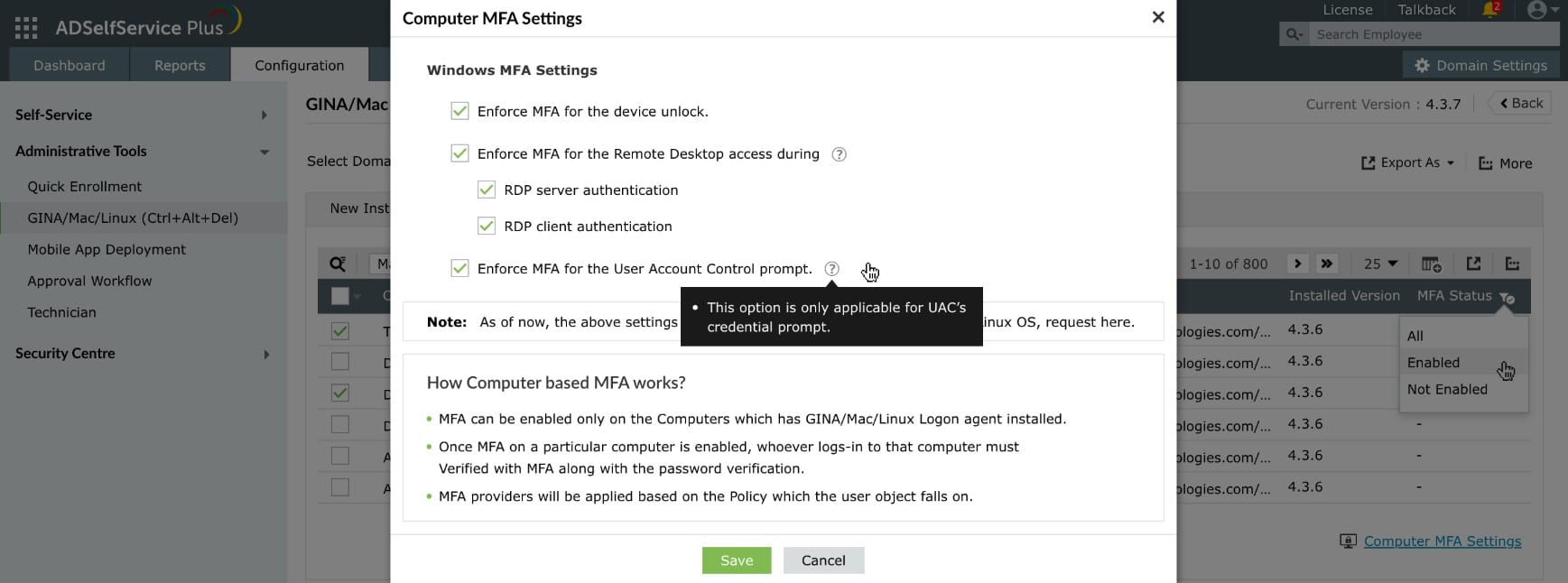Click the Back button
Viewport: 1568px width, 583px height.
click(x=1520, y=103)
